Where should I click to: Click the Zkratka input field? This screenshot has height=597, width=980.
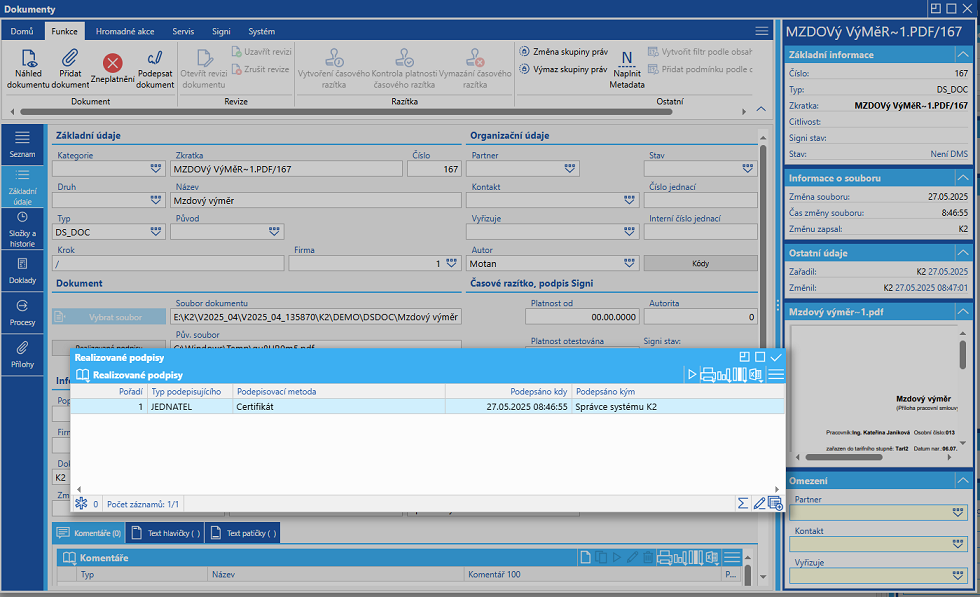[287, 169]
